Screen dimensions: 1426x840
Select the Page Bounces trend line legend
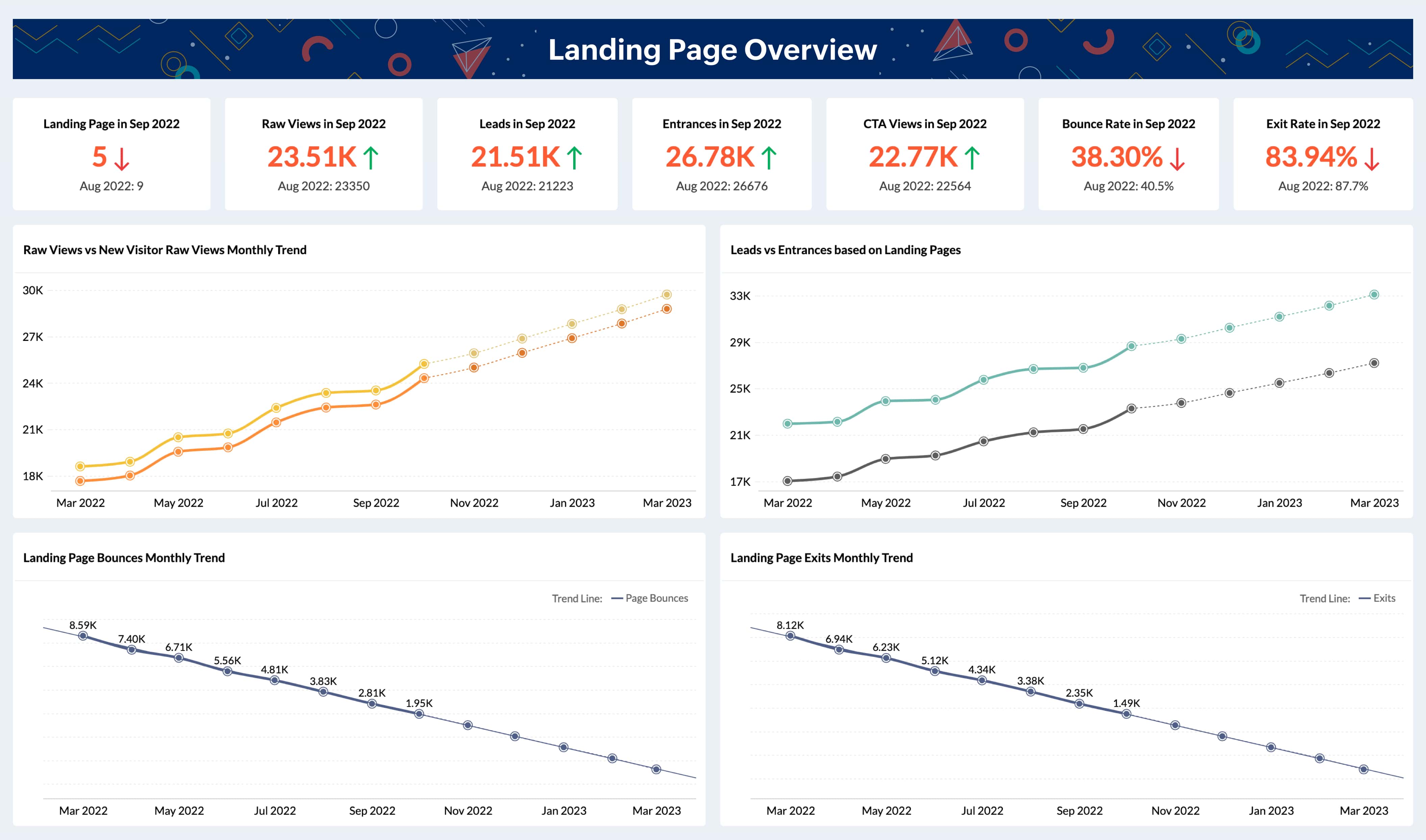click(650, 598)
